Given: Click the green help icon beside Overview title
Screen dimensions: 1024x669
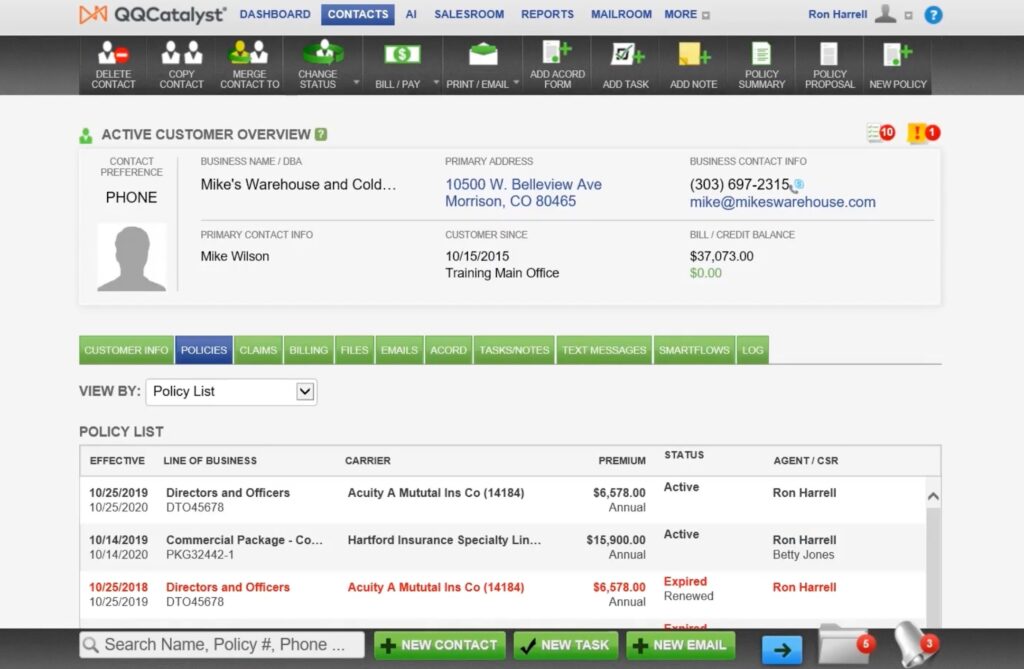Looking at the screenshot, I should (321, 134).
